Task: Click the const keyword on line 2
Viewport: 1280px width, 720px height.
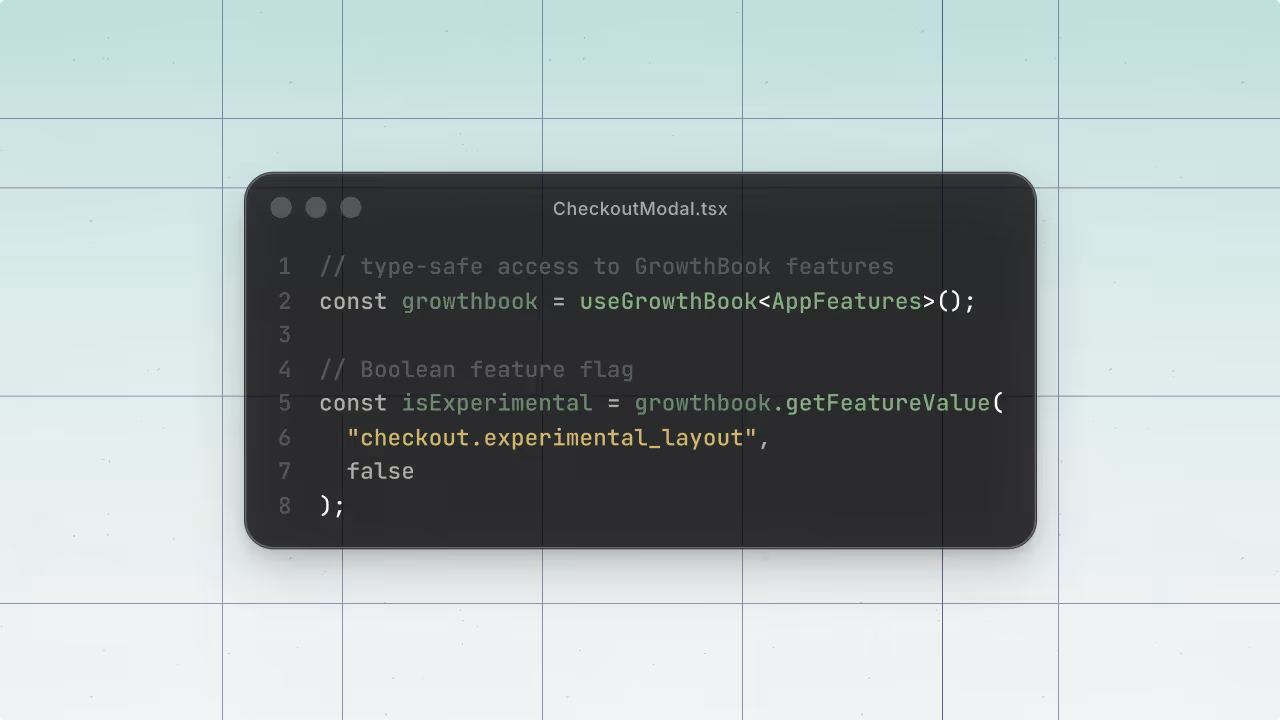Action: click(352, 301)
